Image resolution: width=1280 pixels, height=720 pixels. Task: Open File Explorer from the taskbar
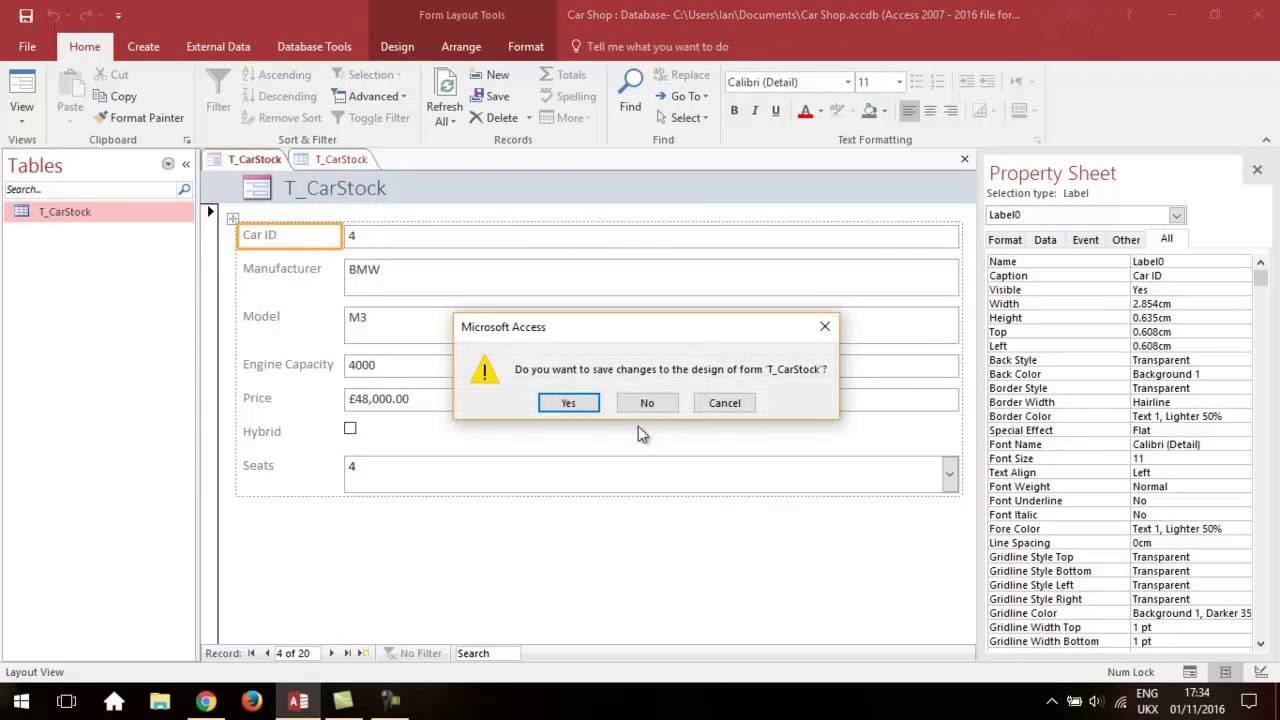160,701
